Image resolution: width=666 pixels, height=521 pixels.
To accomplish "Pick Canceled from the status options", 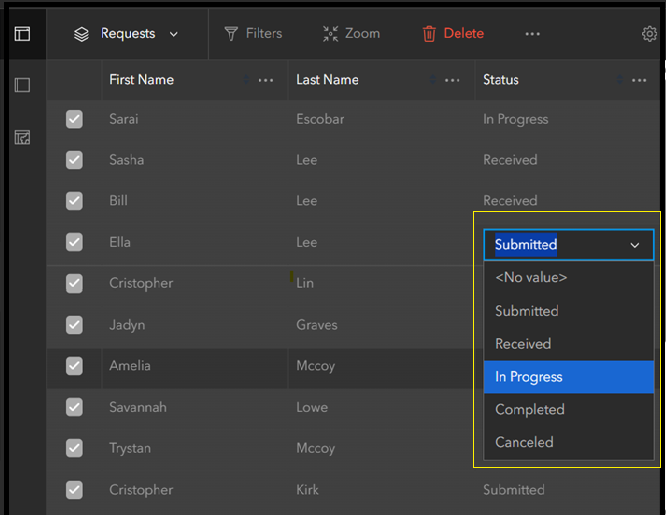I will point(568,442).
